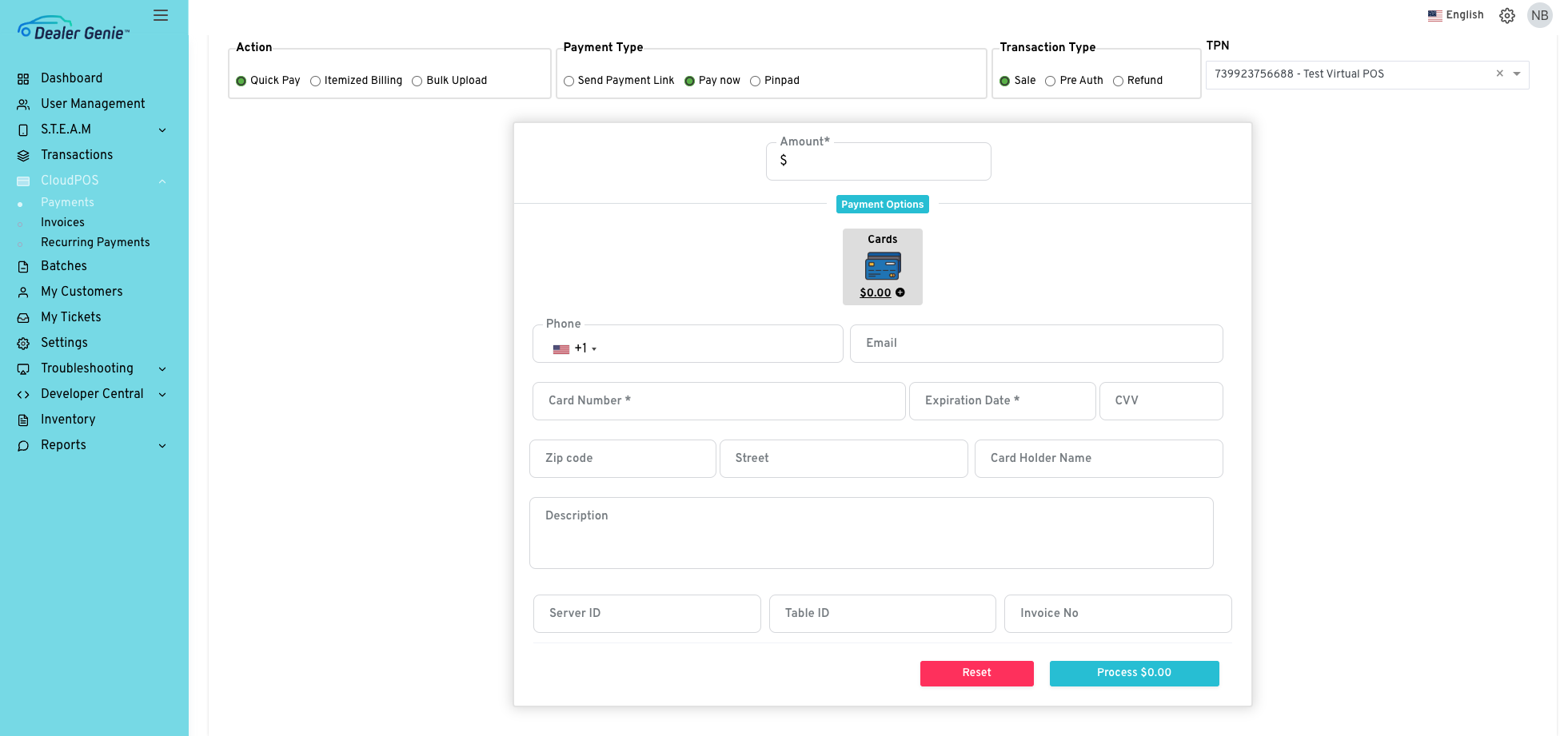Click the CVV input field

[1161, 401]
